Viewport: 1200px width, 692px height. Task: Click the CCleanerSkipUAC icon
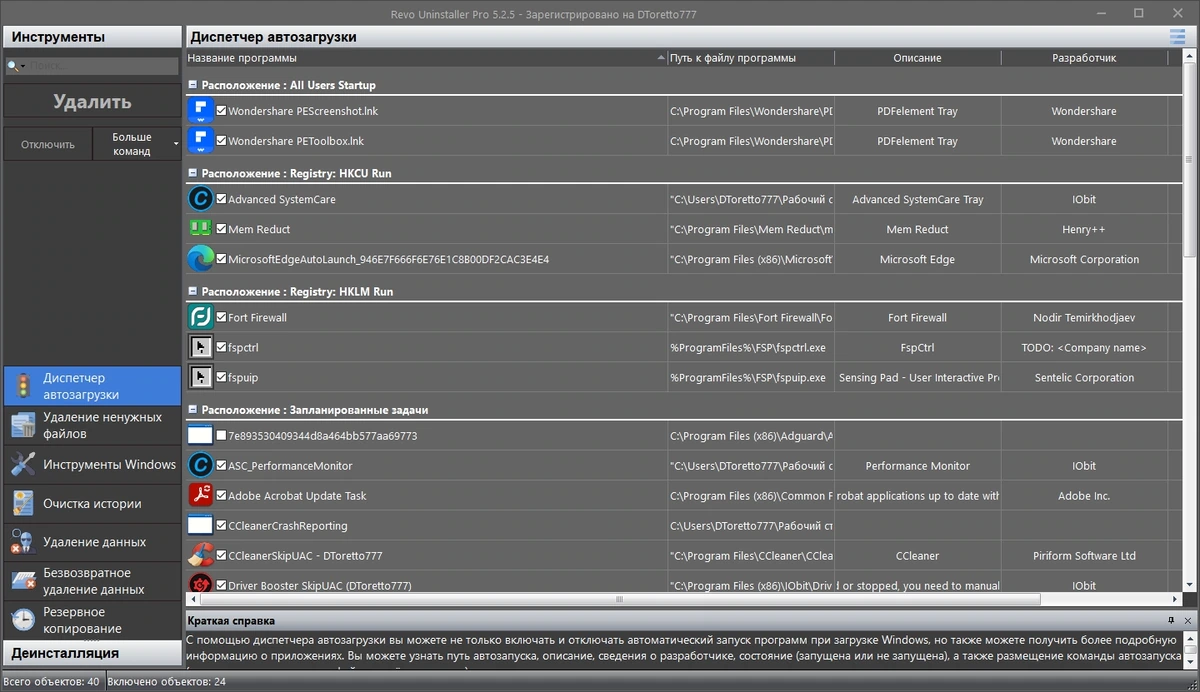[x=201, y=555]
